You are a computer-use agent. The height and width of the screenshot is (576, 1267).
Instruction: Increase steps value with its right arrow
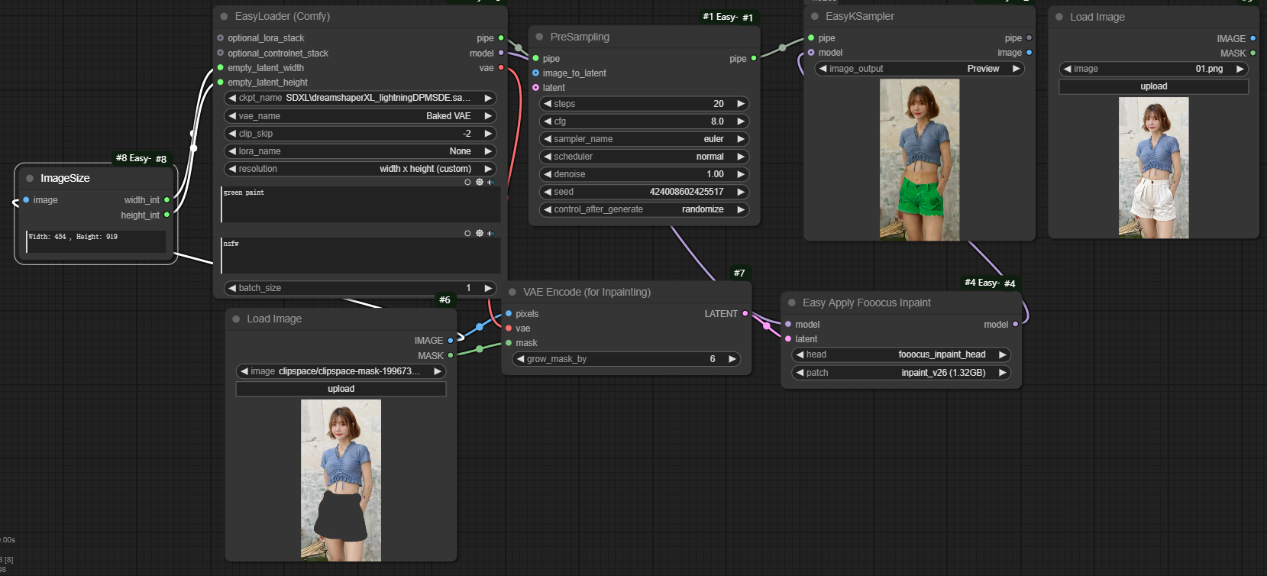click(x=741, y=104)
